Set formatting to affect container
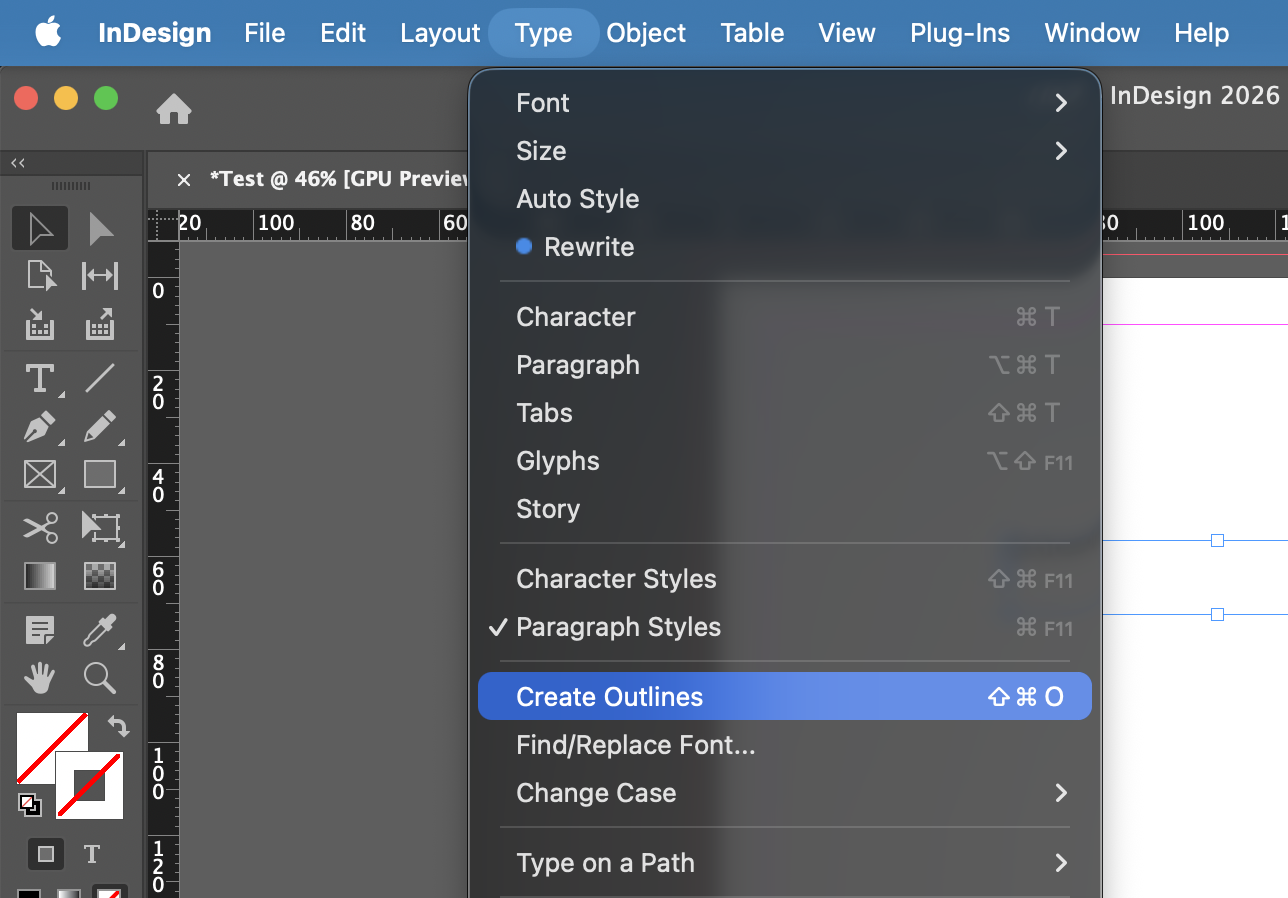Screen dimensions: 1288x898 click(x=46, y=854)
